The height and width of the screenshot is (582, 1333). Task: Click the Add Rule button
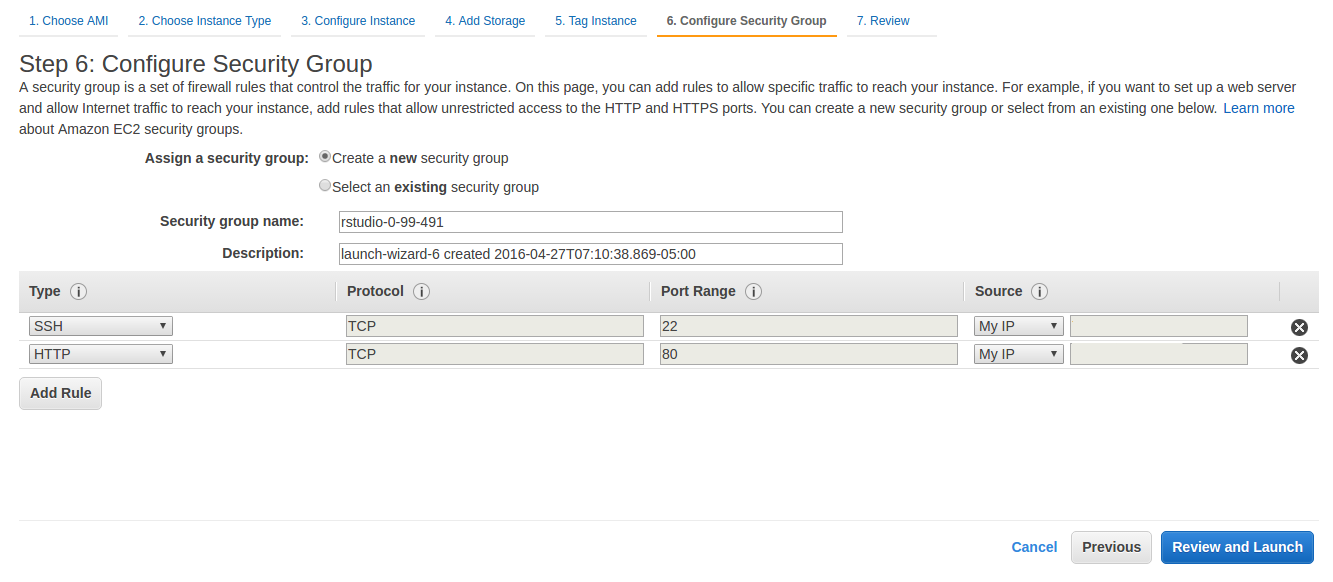[60, 393]
